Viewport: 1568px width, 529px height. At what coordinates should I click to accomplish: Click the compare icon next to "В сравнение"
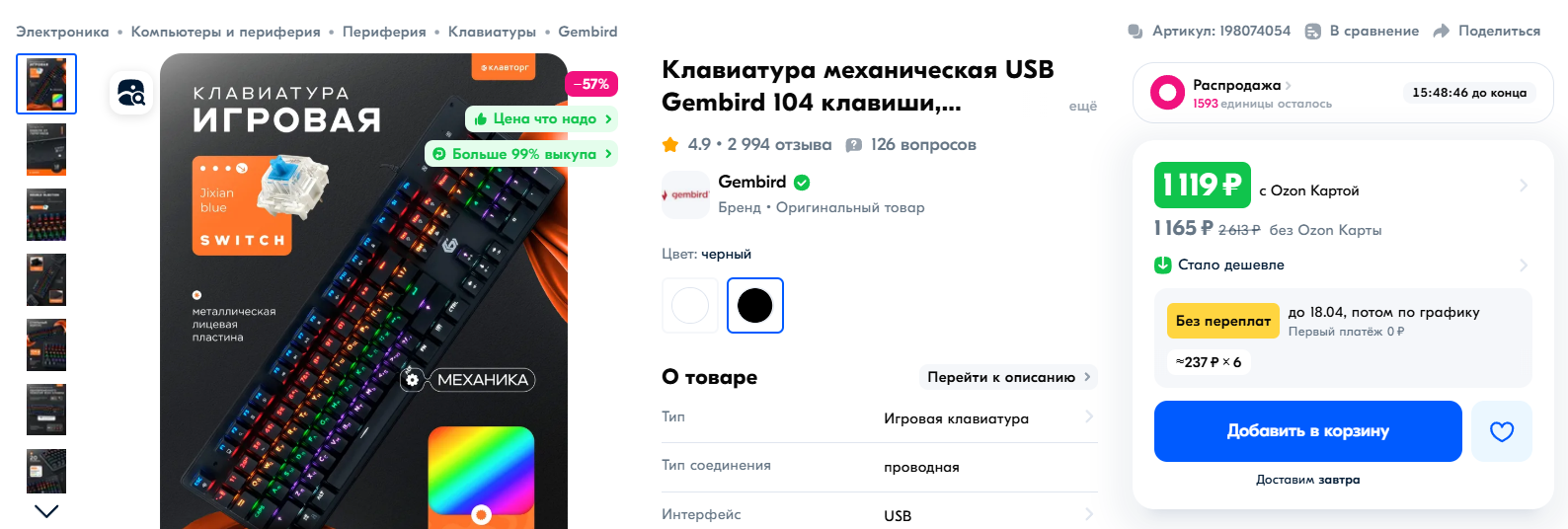[1313, 32]
